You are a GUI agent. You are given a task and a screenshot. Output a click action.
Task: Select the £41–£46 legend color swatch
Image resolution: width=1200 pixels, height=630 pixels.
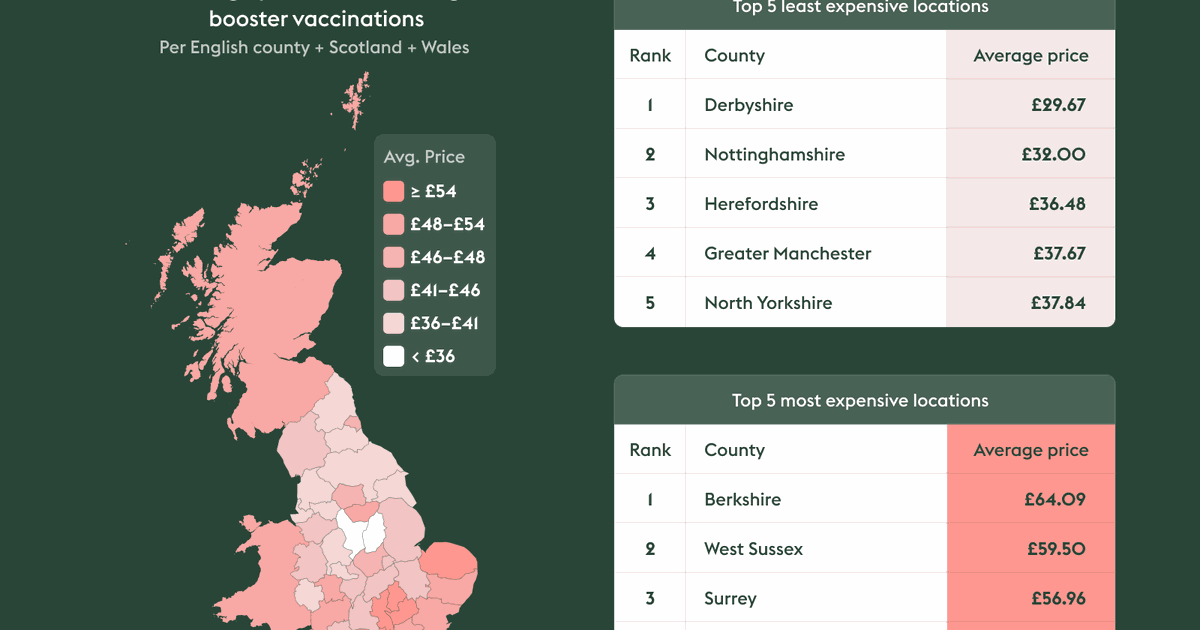click(393, 290)
